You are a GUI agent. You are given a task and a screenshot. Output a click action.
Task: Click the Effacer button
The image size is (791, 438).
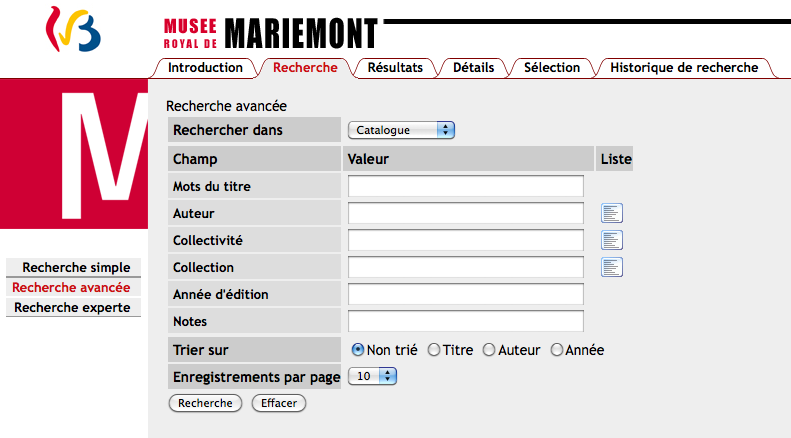279,403
